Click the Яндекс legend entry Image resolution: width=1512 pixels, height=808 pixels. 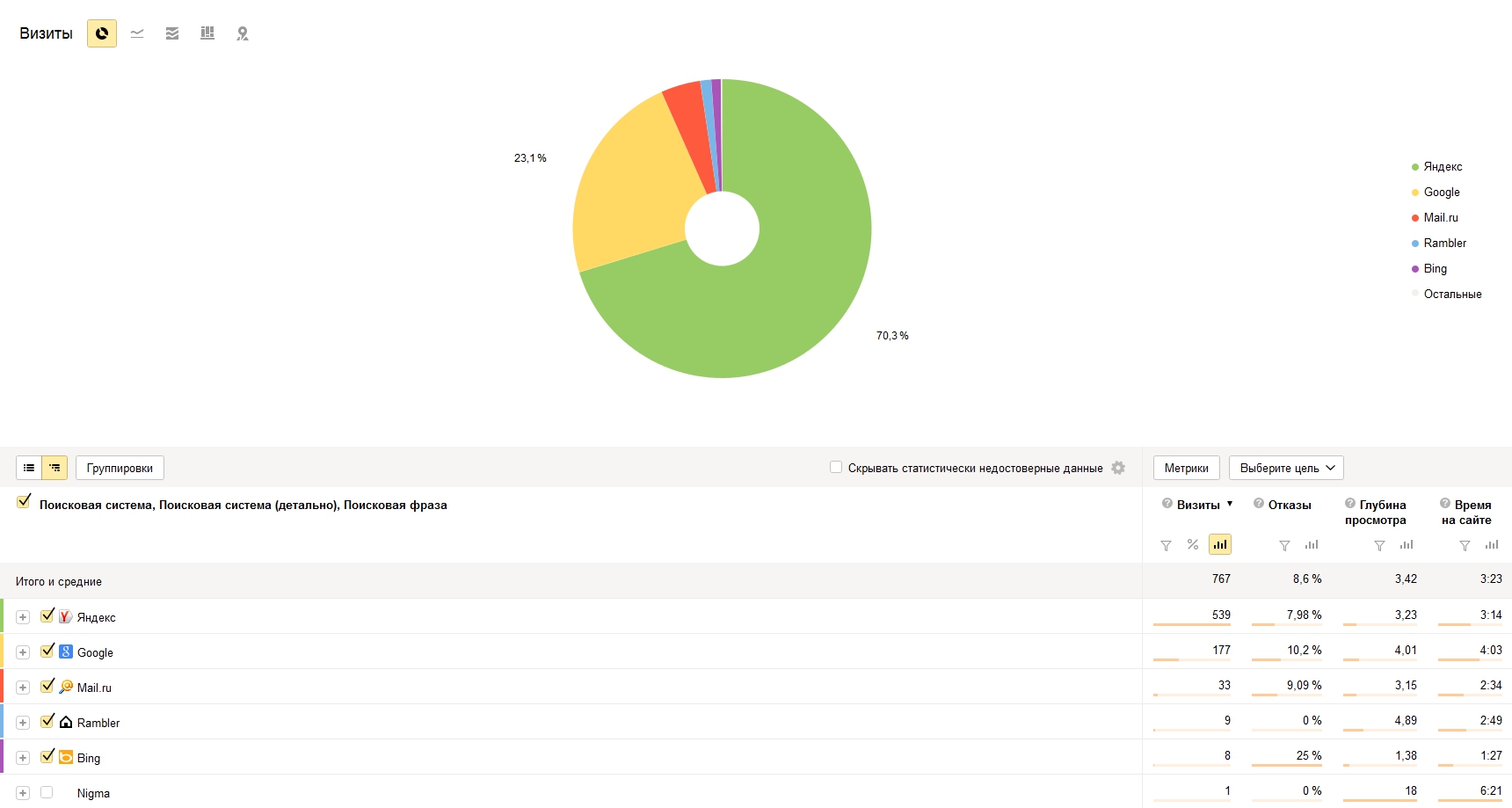click(1436, 166)
